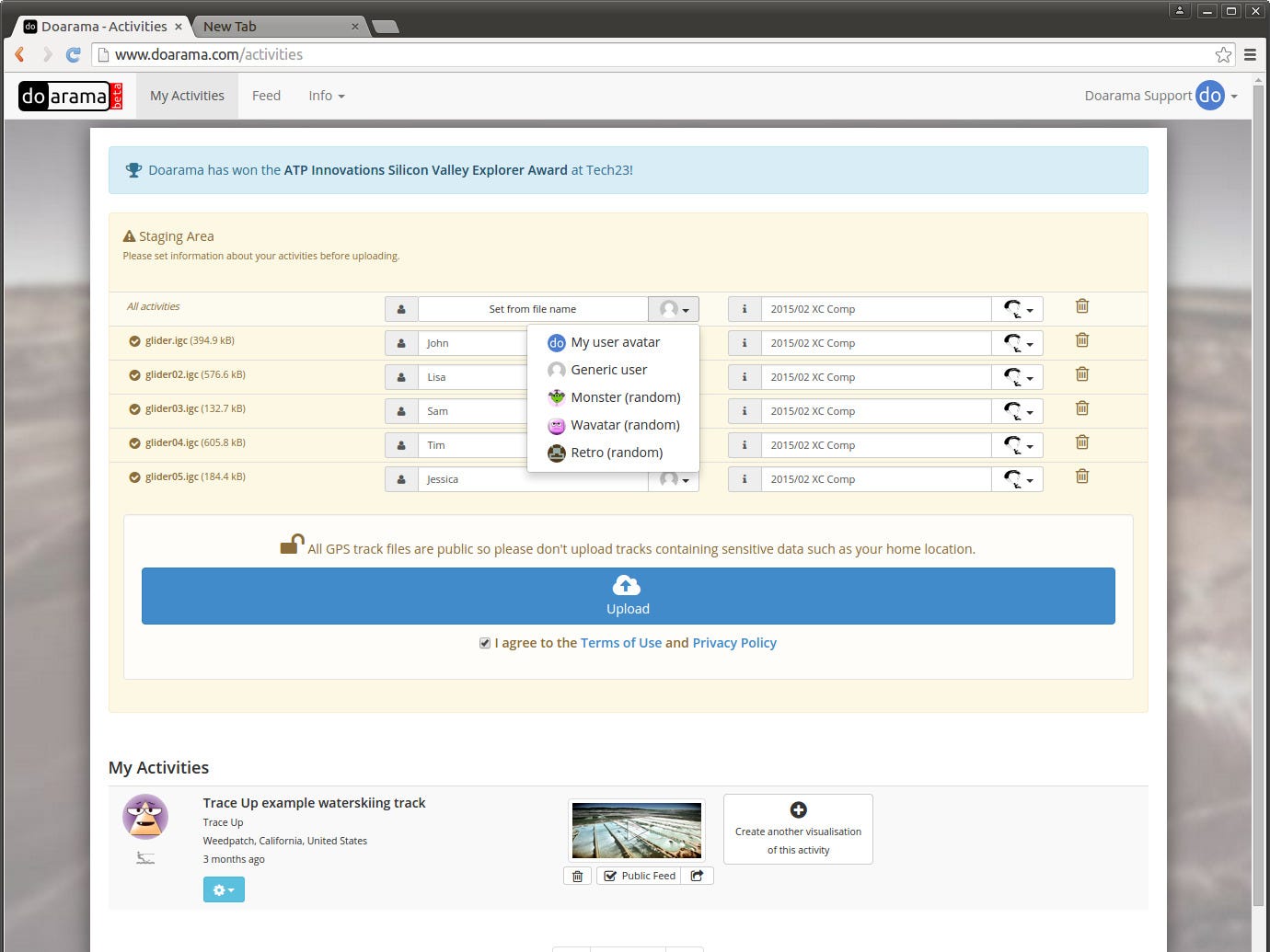Open the activity type dropdown for glider.igc

[1017, 343]
